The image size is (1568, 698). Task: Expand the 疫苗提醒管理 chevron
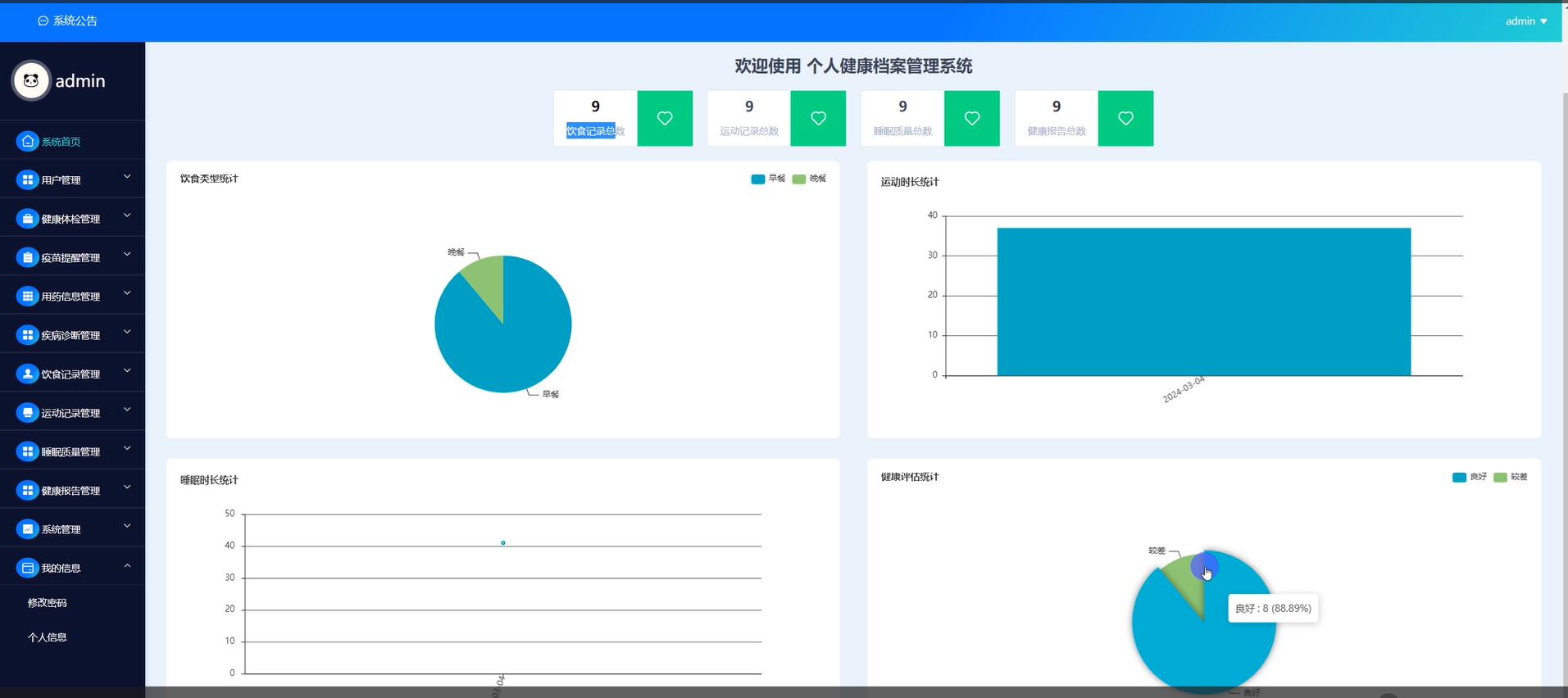tap(127, 255)
